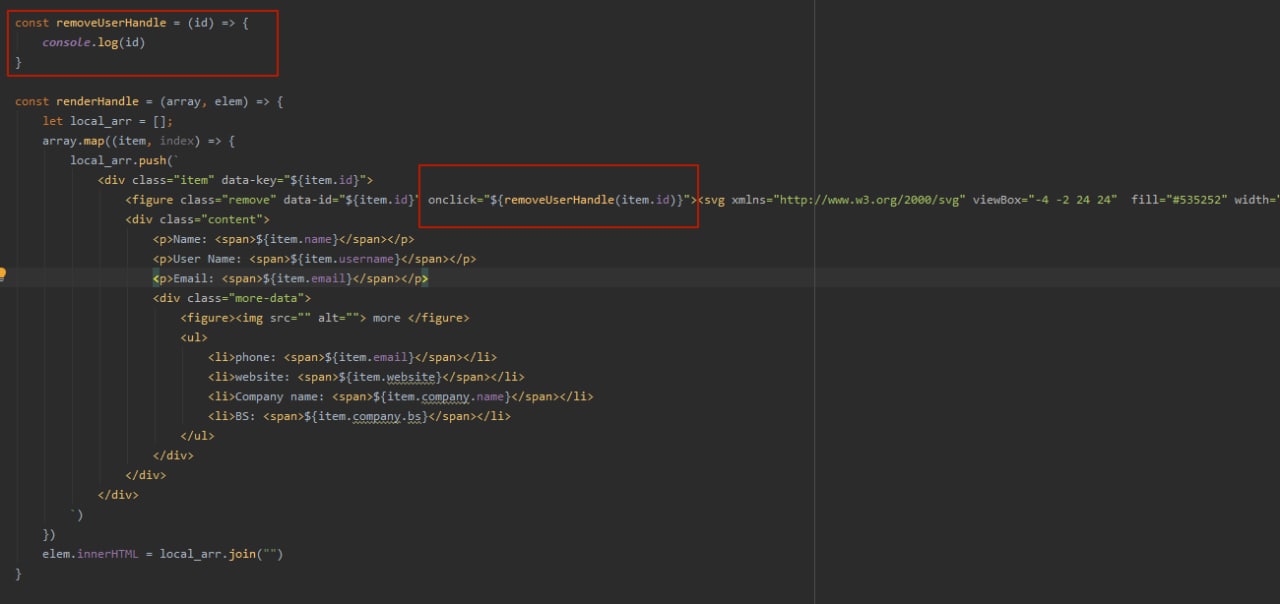Click the data-key attribute on div item
Screen dimensions: 1280x604
click(x=297, y=180)
